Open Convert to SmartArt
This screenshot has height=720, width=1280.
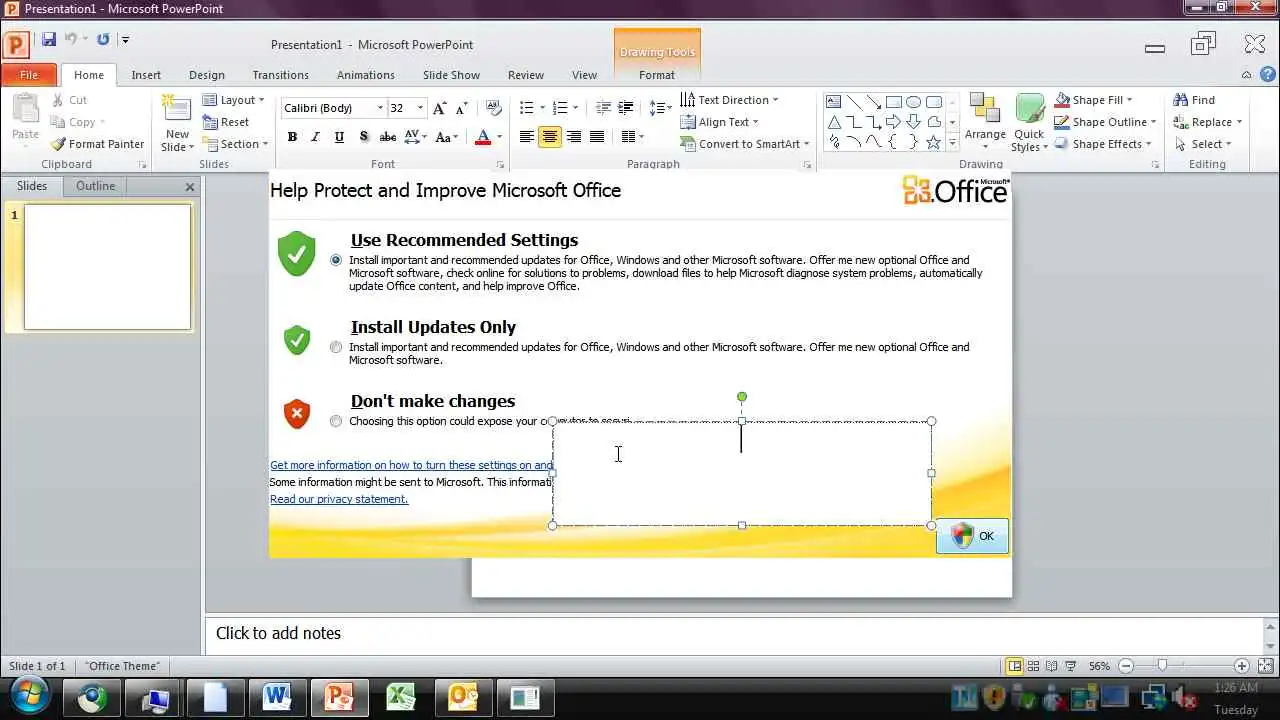point(745,144)
